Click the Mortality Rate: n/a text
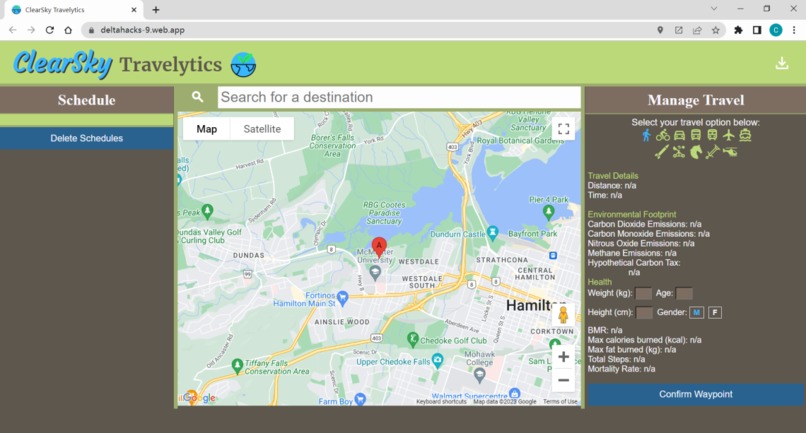Viewport: 806px width, 433px height. [621, 369]
